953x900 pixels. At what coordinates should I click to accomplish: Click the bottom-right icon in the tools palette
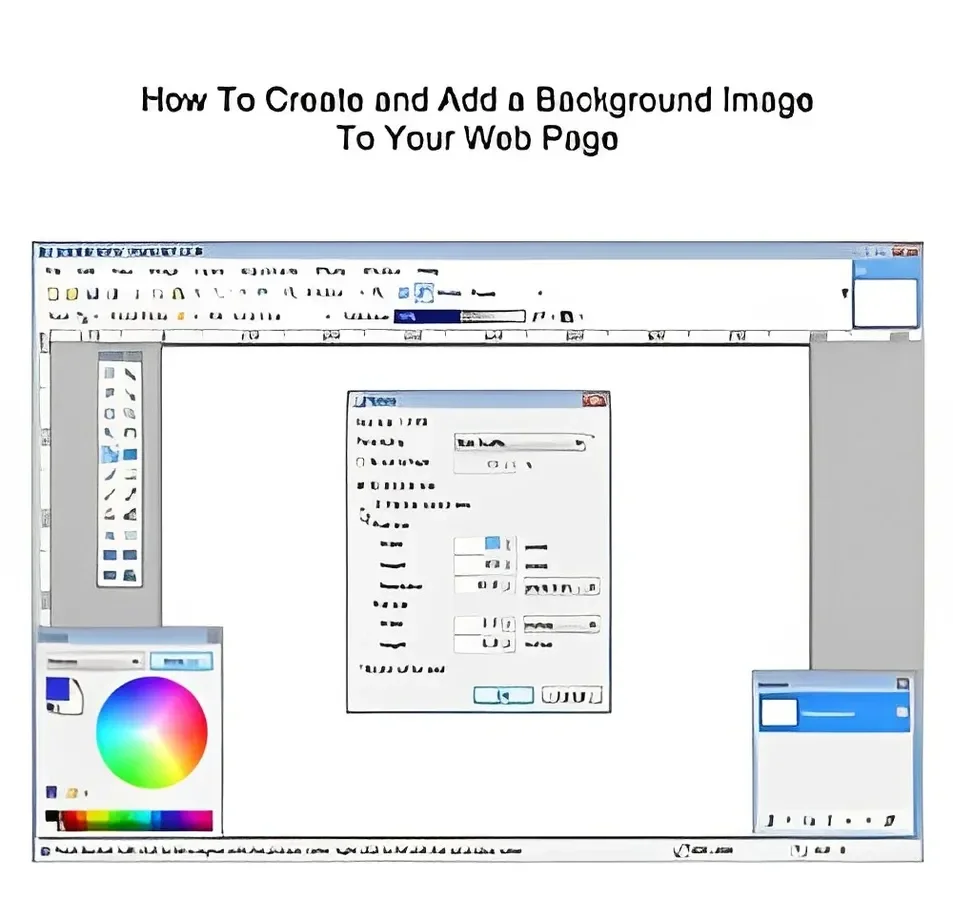(130, 575)
